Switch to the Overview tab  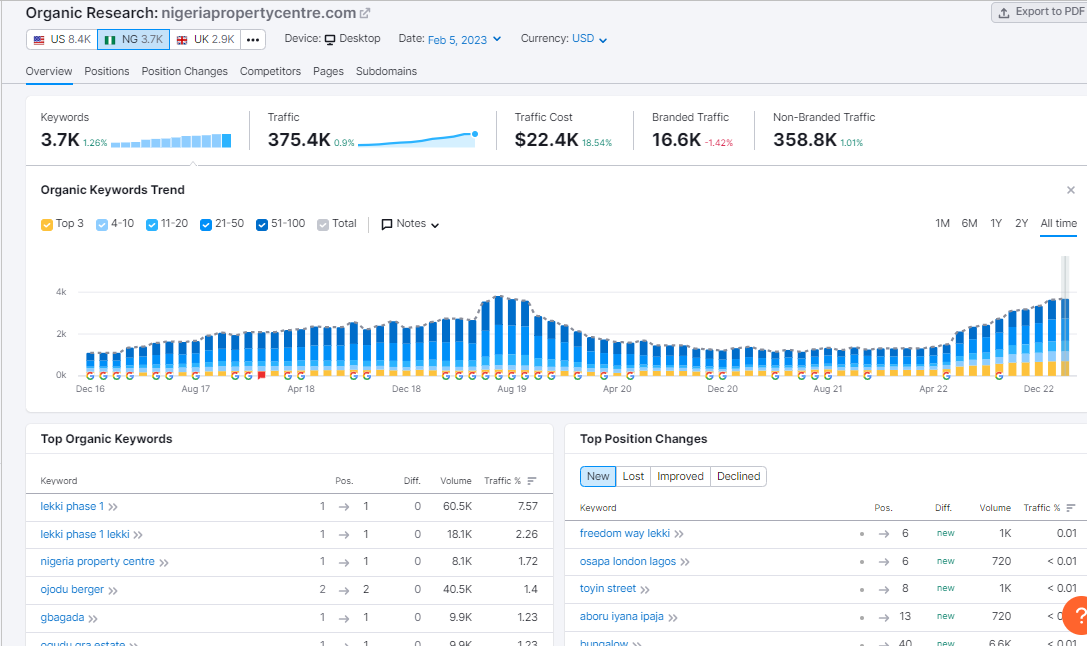click(x=49, y=71)
